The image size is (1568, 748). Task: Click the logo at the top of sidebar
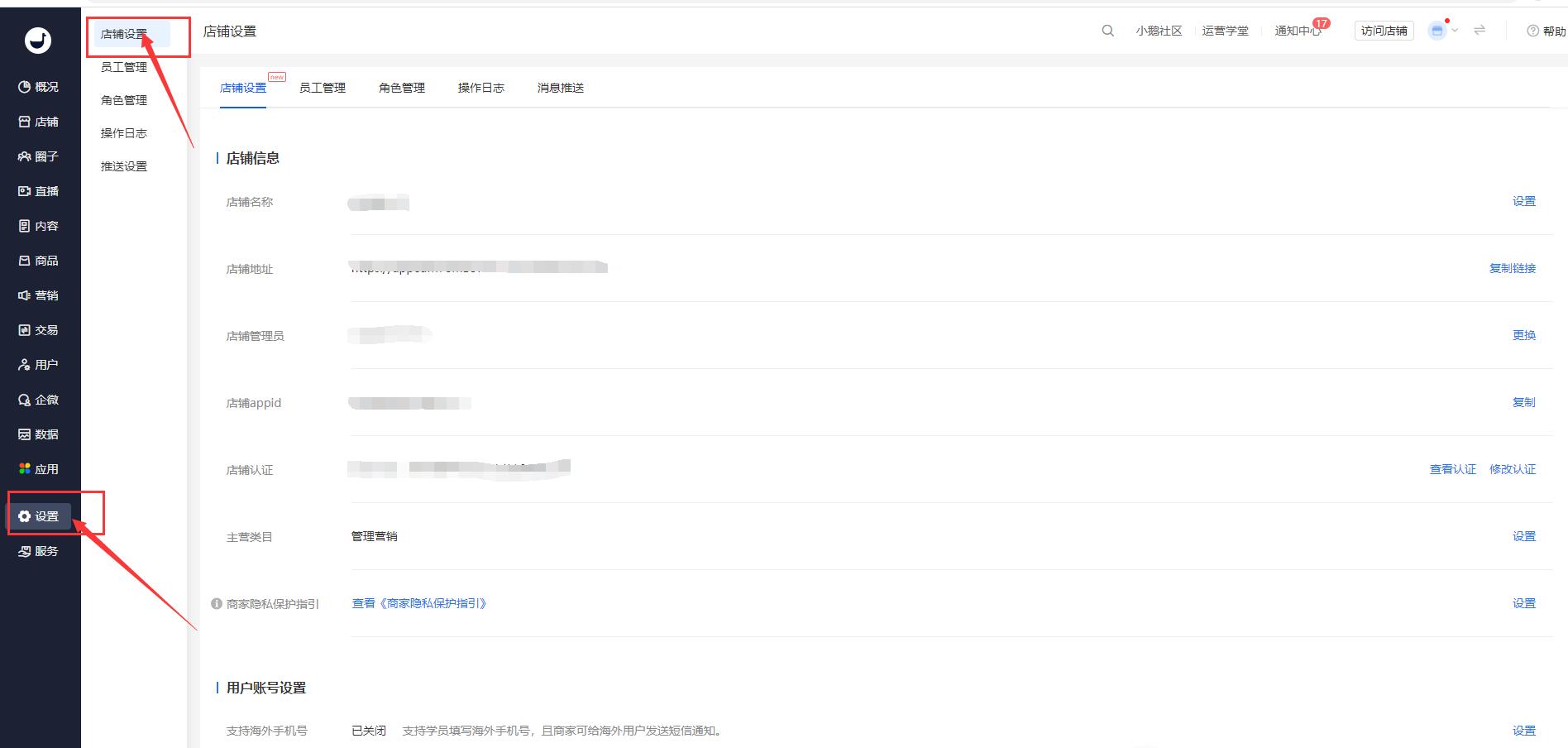click(38, 40)
